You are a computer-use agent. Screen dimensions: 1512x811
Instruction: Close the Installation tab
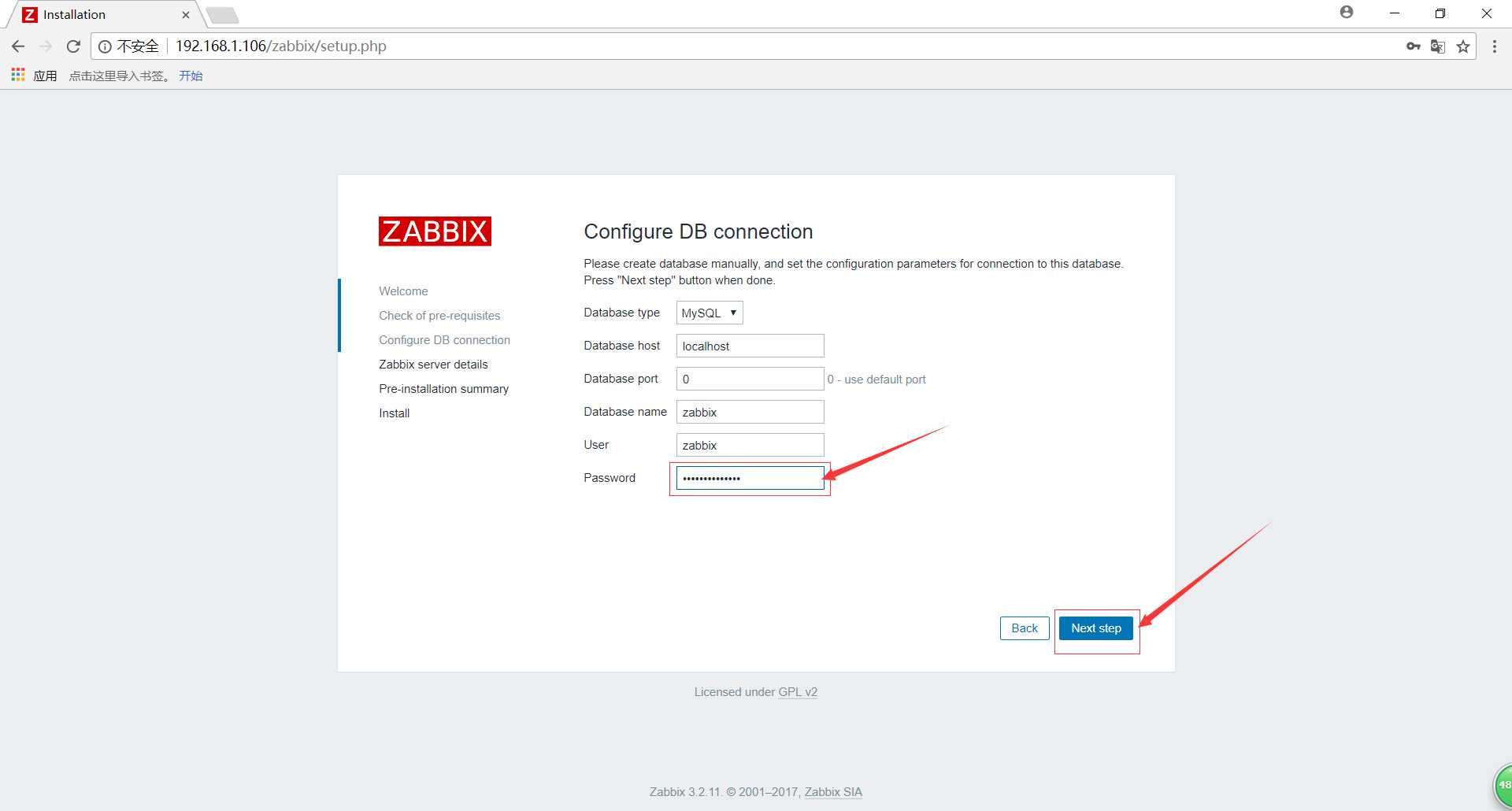tap(186, 14)
